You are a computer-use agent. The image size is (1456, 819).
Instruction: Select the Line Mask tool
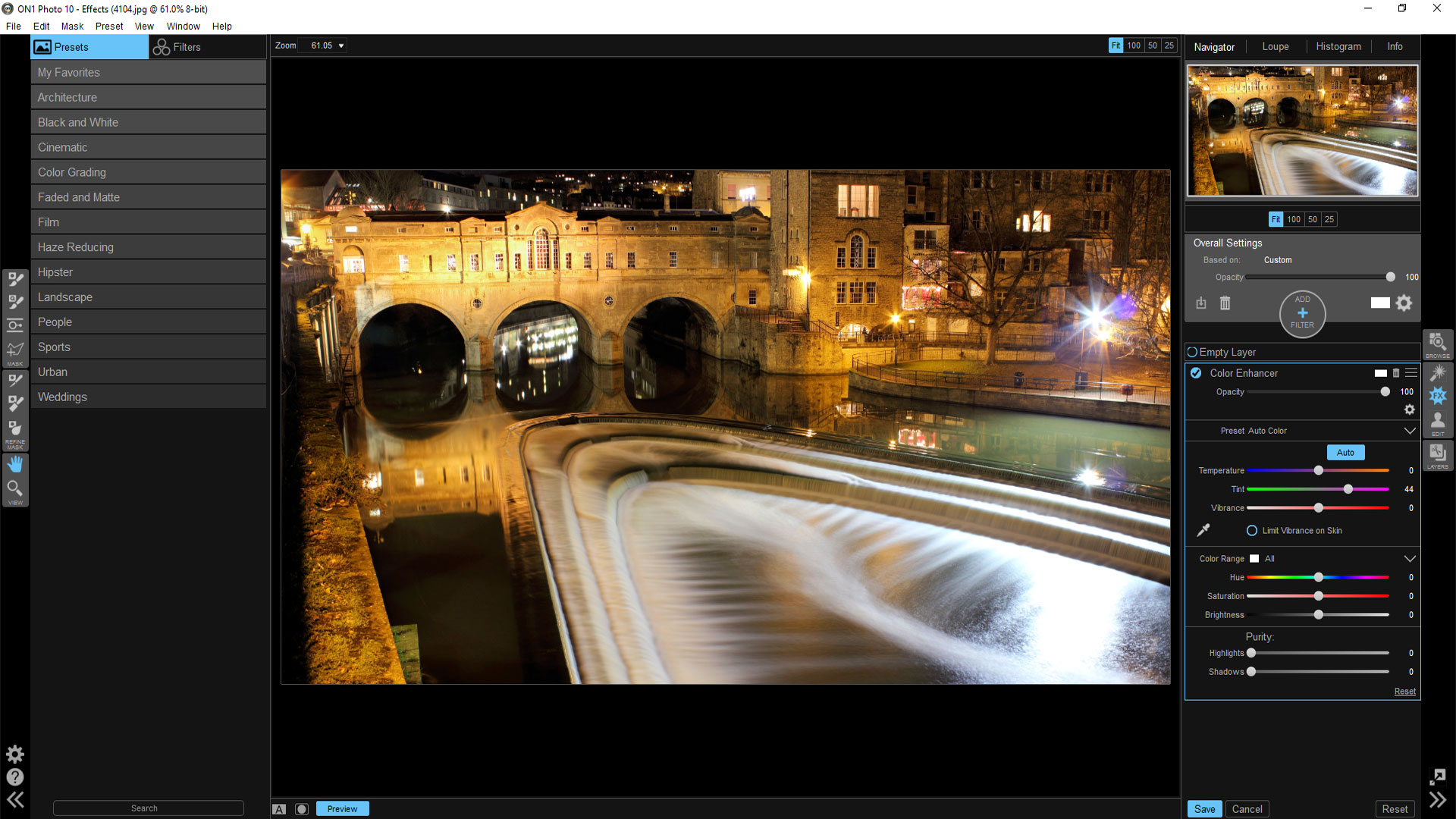coord(15,350)
